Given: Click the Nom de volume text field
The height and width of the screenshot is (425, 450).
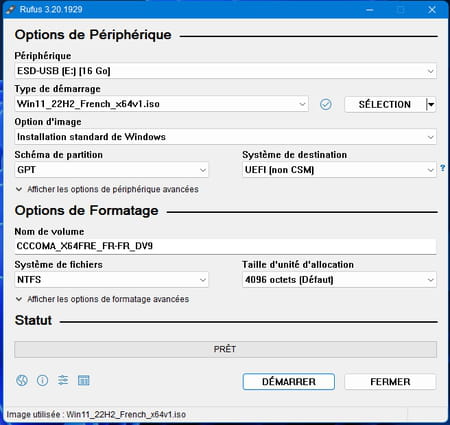Looking at the screenshot, I should [225, 246].
